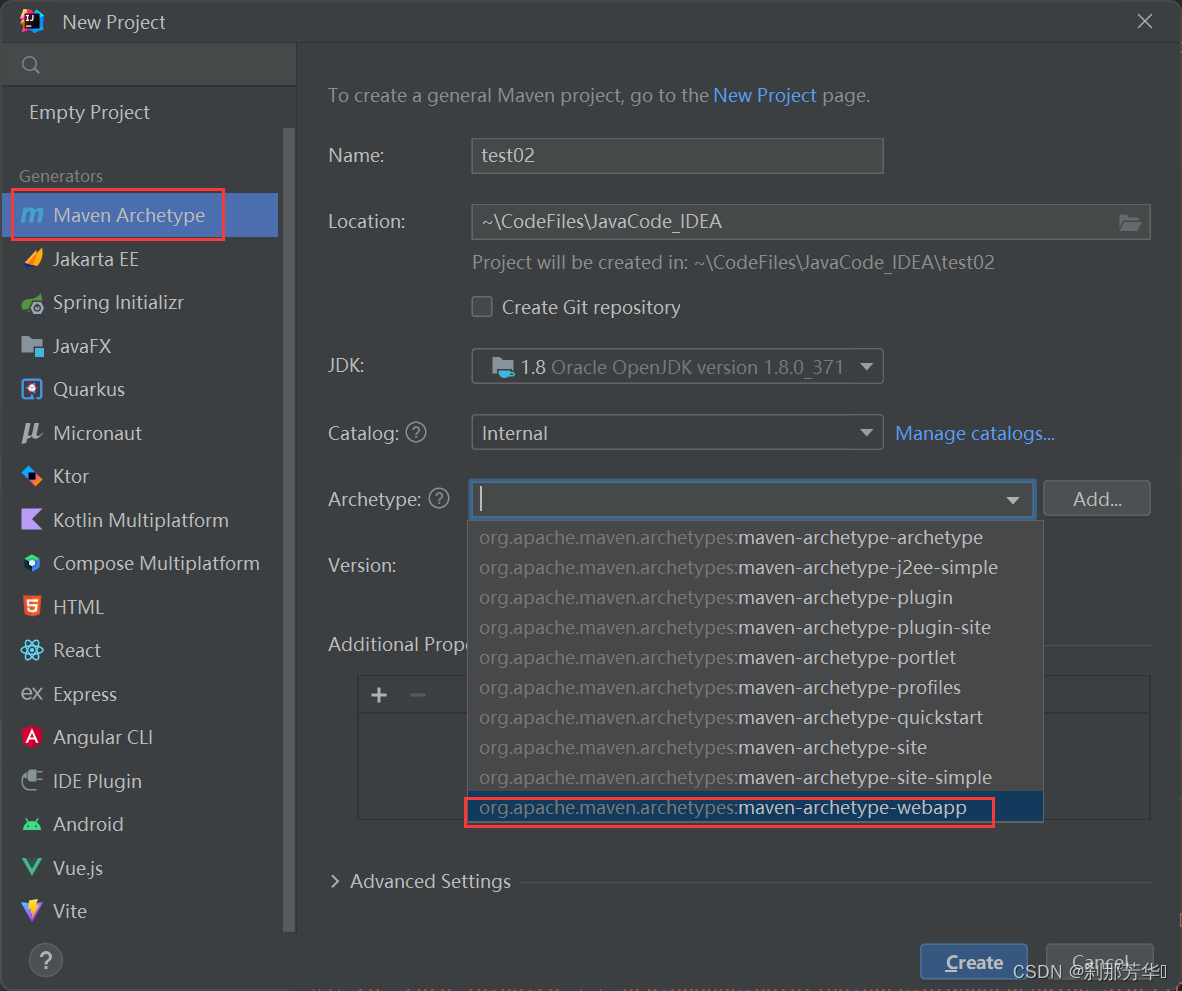This screenshot has width=1182, height=991.
Task: Add additional property with plus icon
Action: pyautogui.click(x=379, y=695)
